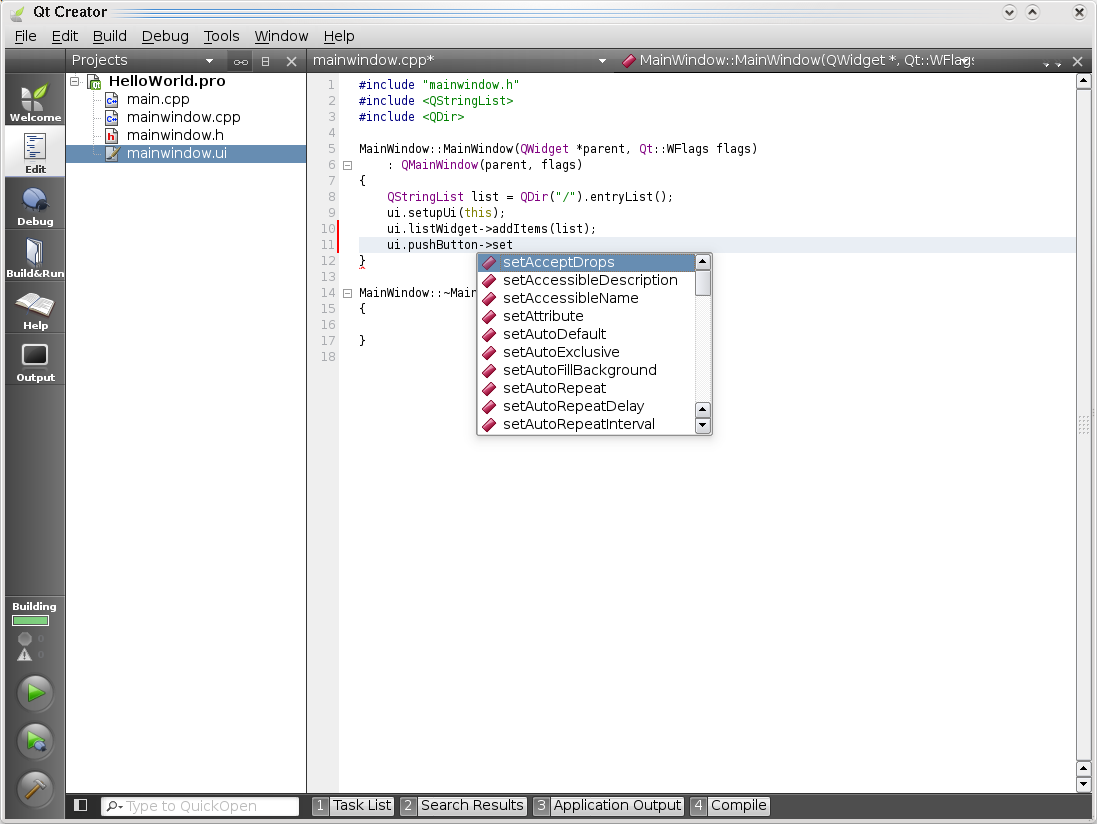Toggle sync with editor in Projects panel

pyautogui.click(x=241, y=62)
